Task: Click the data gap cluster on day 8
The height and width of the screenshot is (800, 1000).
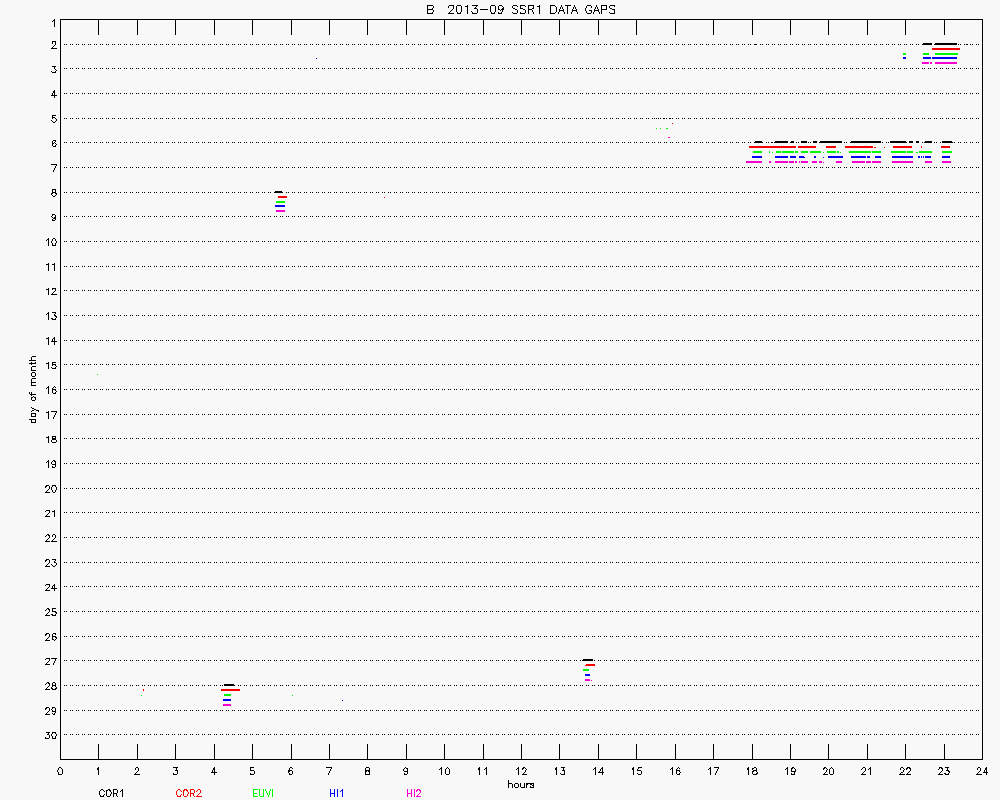Action: tap(280, 201)
